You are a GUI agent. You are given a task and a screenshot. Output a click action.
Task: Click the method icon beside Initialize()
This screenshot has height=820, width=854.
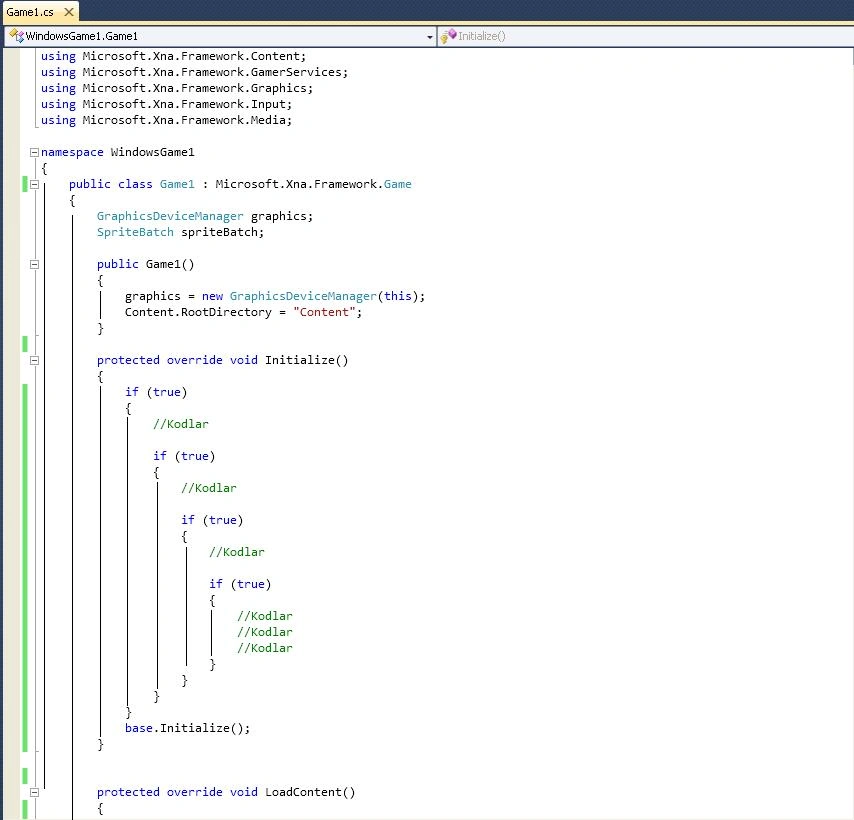pyautogui.click(x=448, y=36)
